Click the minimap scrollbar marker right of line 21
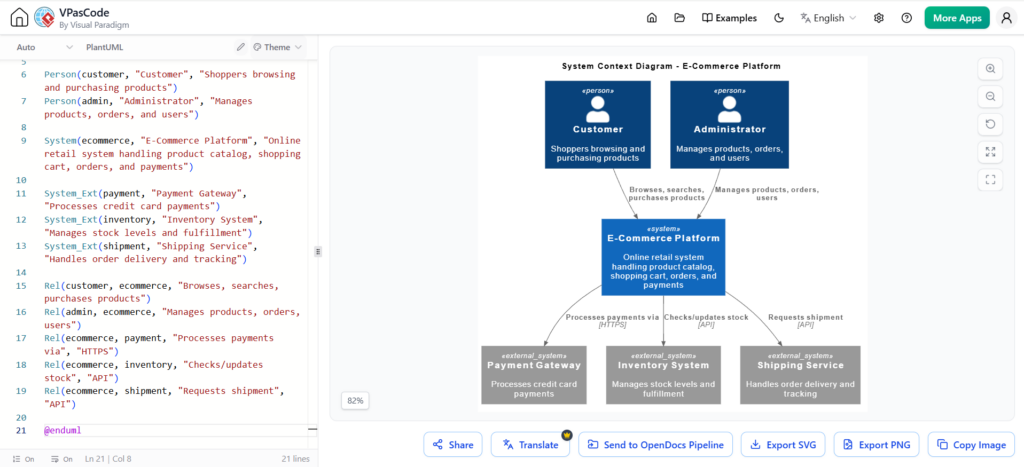The image size is (1024, 467). (x=312, y=430)
